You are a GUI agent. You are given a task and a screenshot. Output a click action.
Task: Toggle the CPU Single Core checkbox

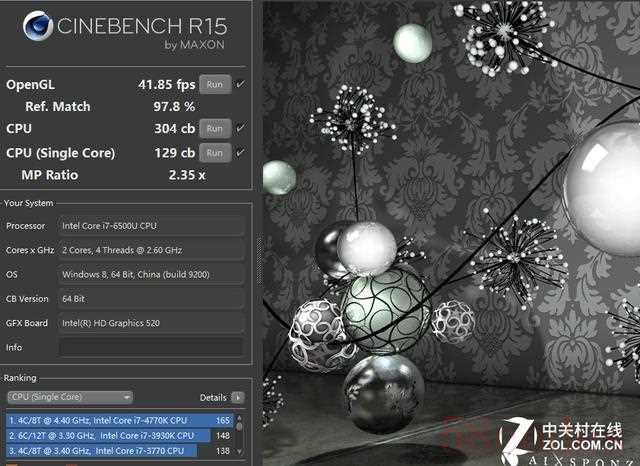point(240,152)
